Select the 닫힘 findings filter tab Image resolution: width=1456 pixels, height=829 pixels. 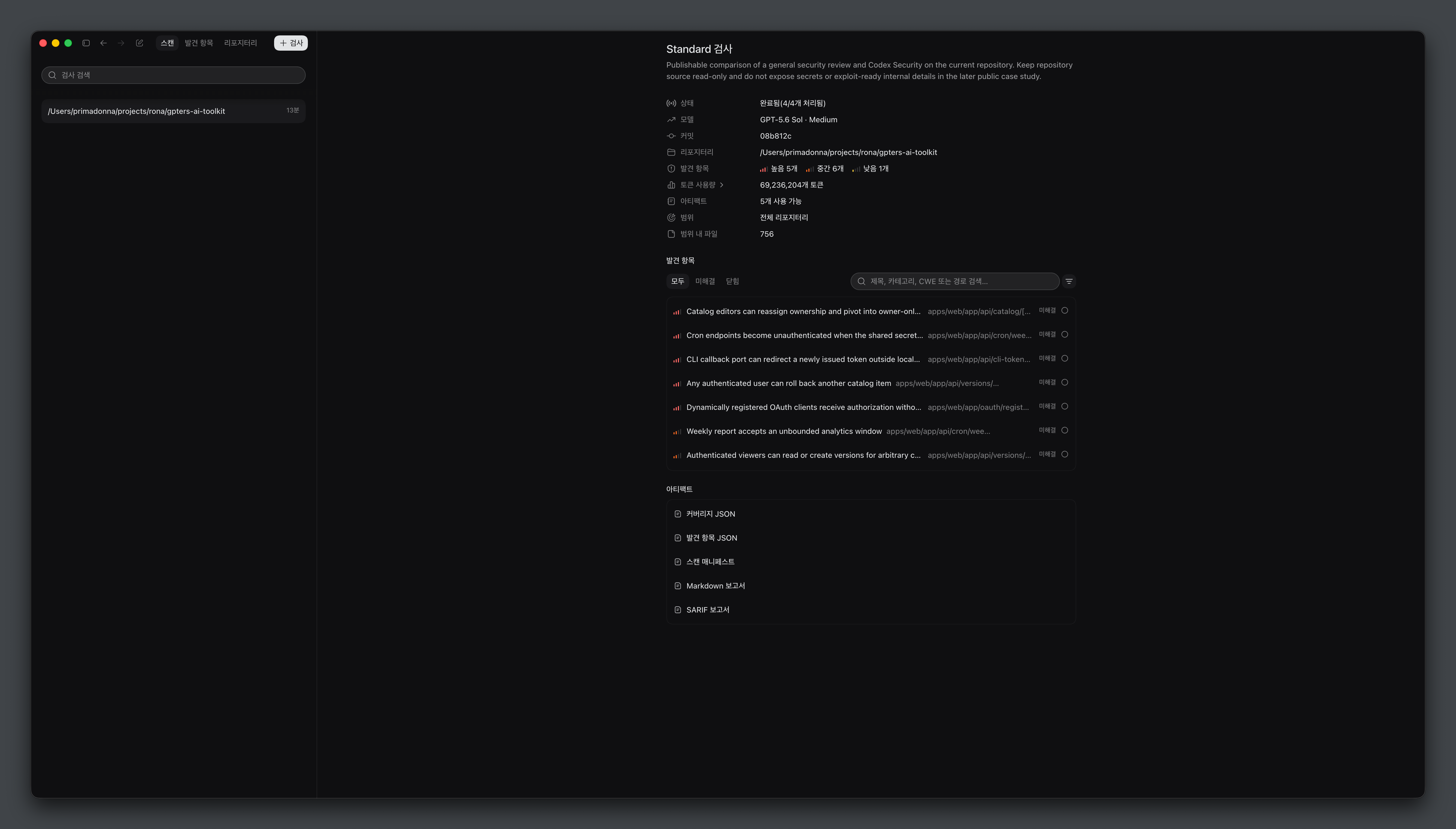coord(732,281)
